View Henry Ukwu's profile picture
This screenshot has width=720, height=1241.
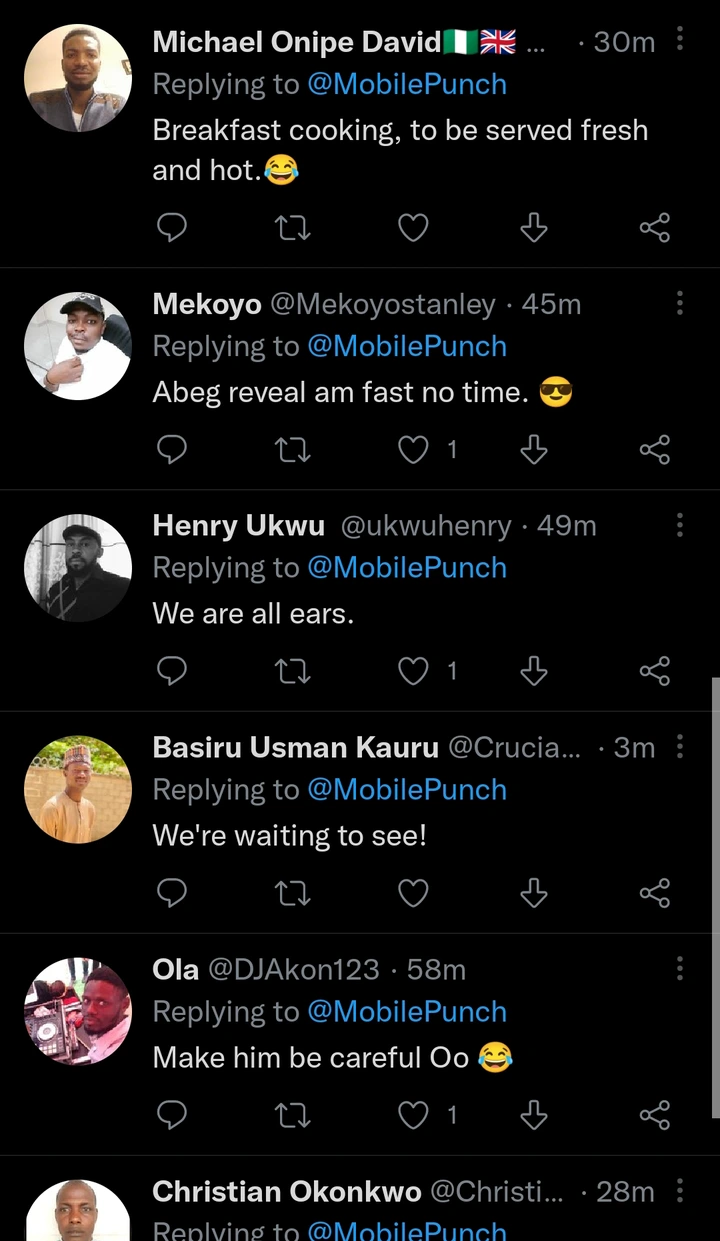point(77,567)
